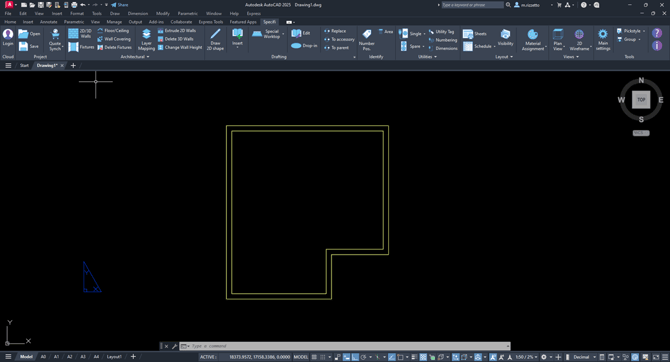Toggle MODEL space button in status bar

click(x=301, y=357)
